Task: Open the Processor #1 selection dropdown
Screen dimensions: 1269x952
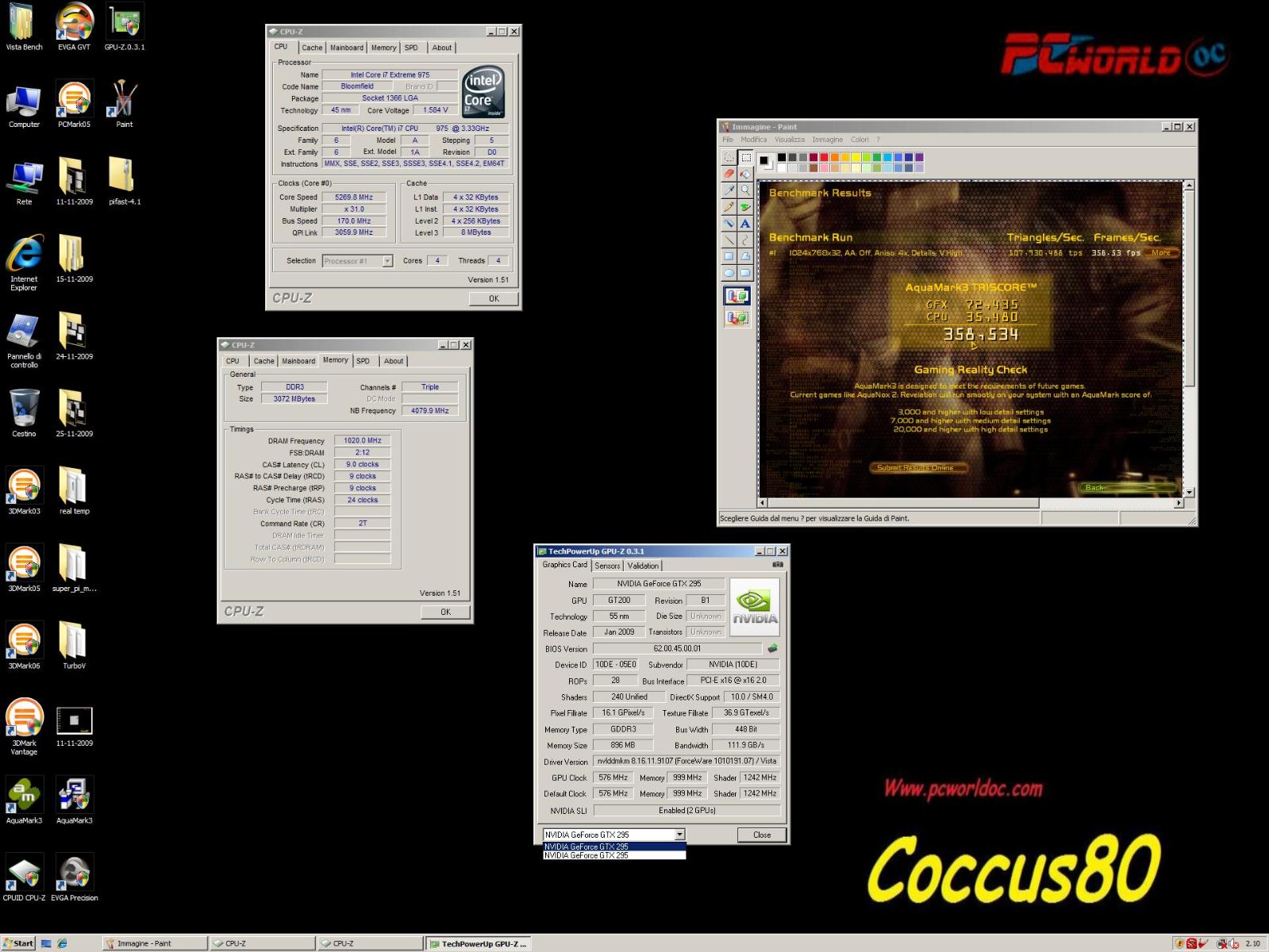Action: 388,261
